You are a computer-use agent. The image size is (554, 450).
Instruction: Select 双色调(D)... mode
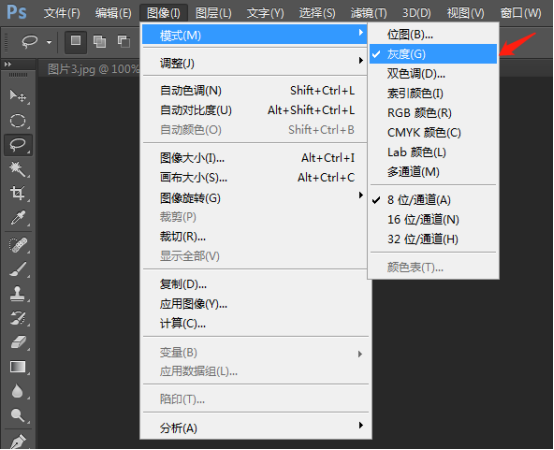pos(433,73)
